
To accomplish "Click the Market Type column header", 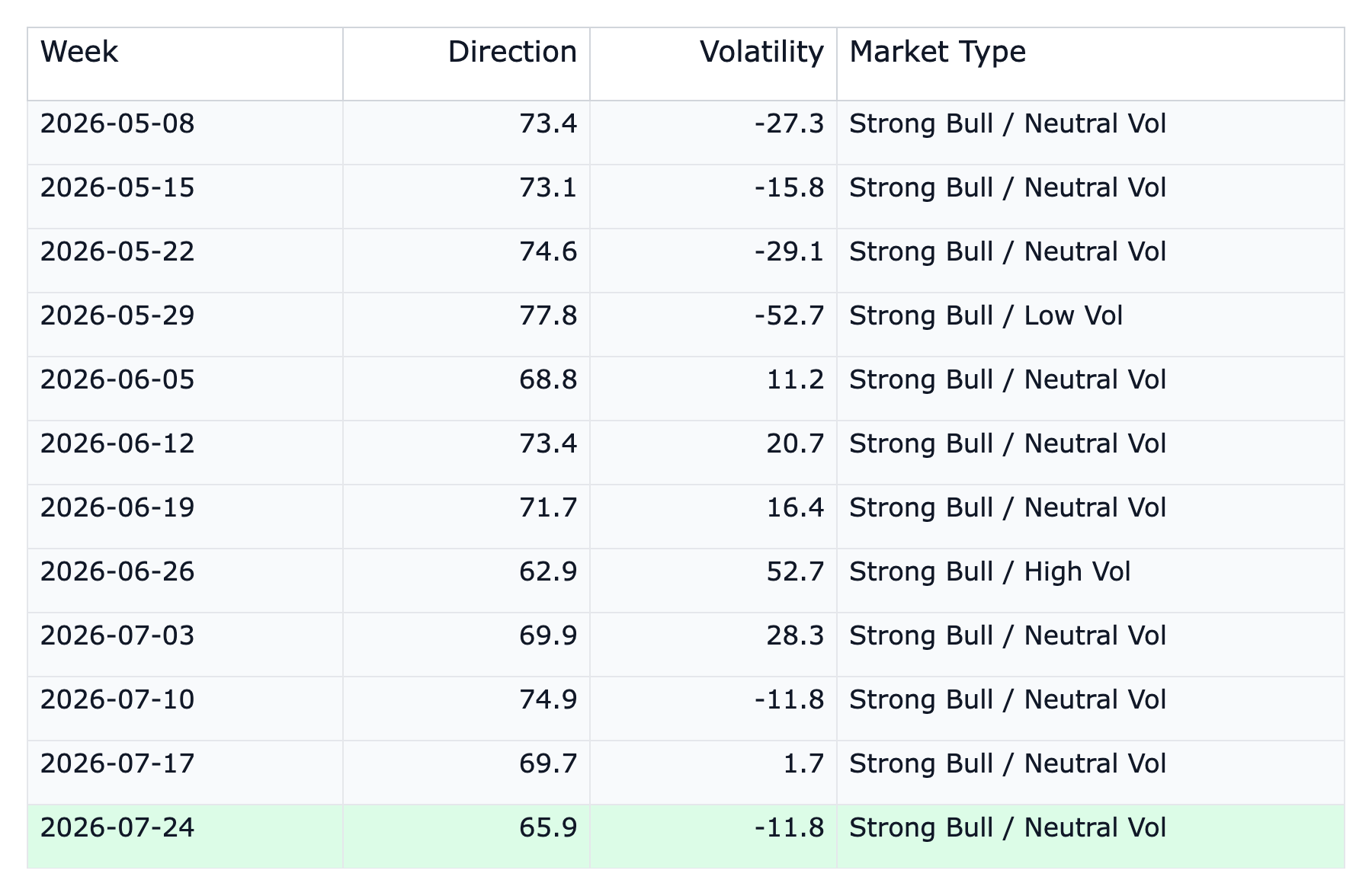I will coord(1091,64).
